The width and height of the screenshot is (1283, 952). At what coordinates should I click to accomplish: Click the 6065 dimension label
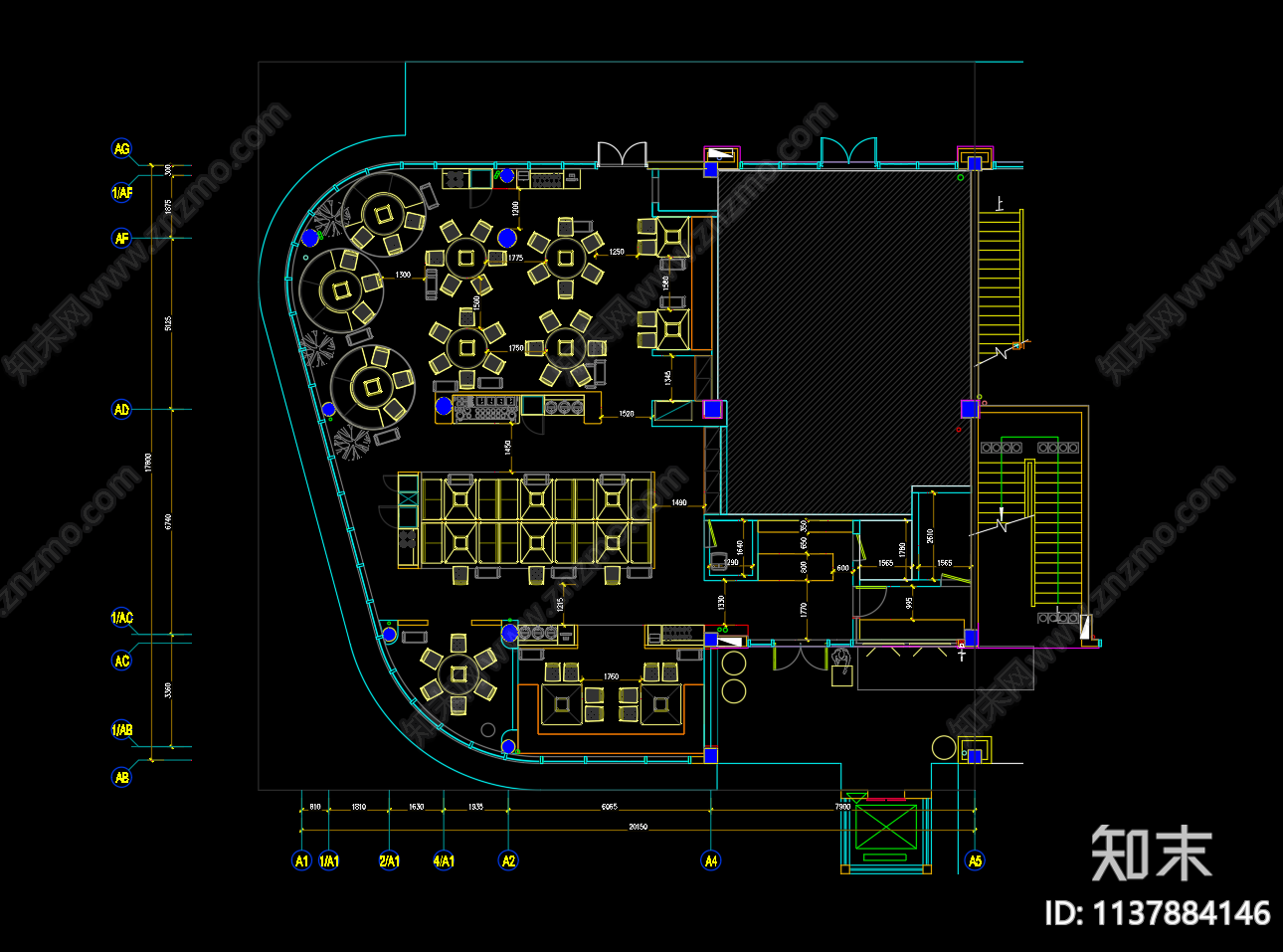[x=609, y=807]
